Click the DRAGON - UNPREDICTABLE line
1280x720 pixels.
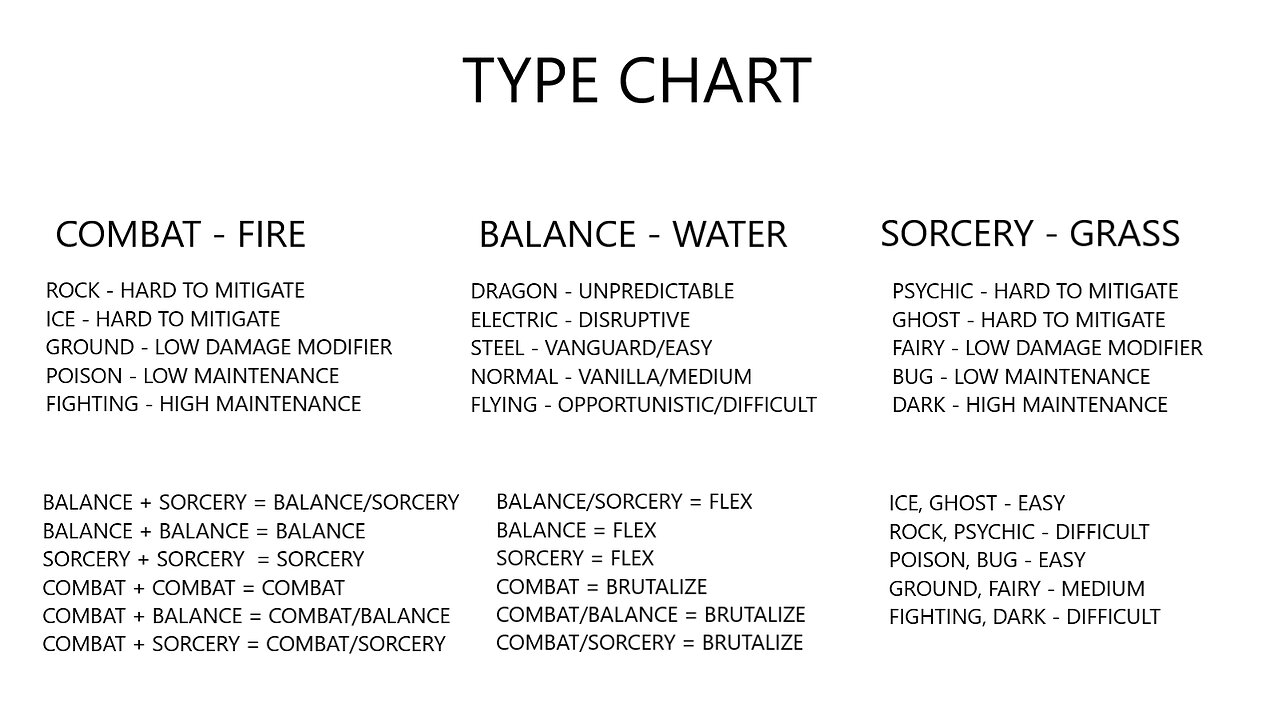602,292
